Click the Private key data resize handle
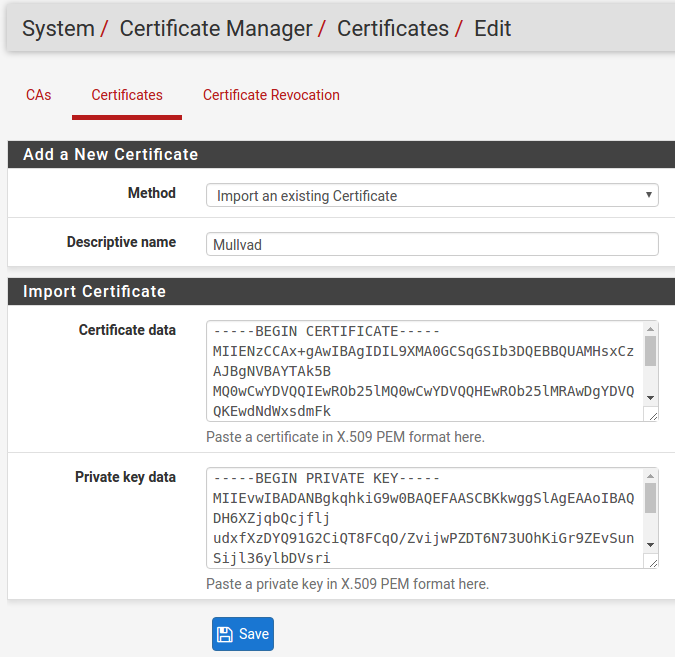 click(653, 563)
